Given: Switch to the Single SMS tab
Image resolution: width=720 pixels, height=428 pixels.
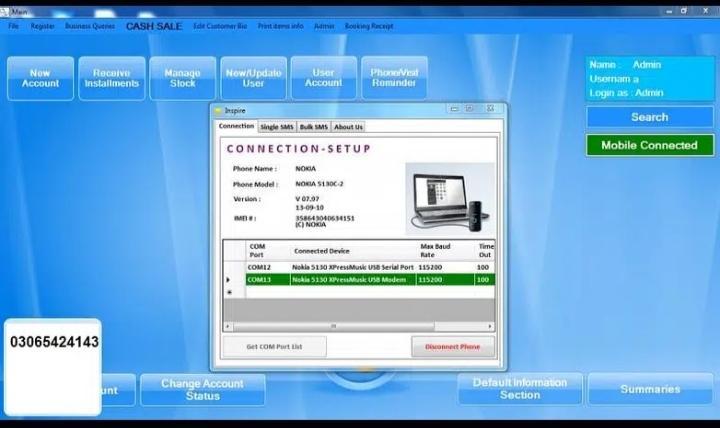Looking at the screenshot, I should tap(276, 127).
